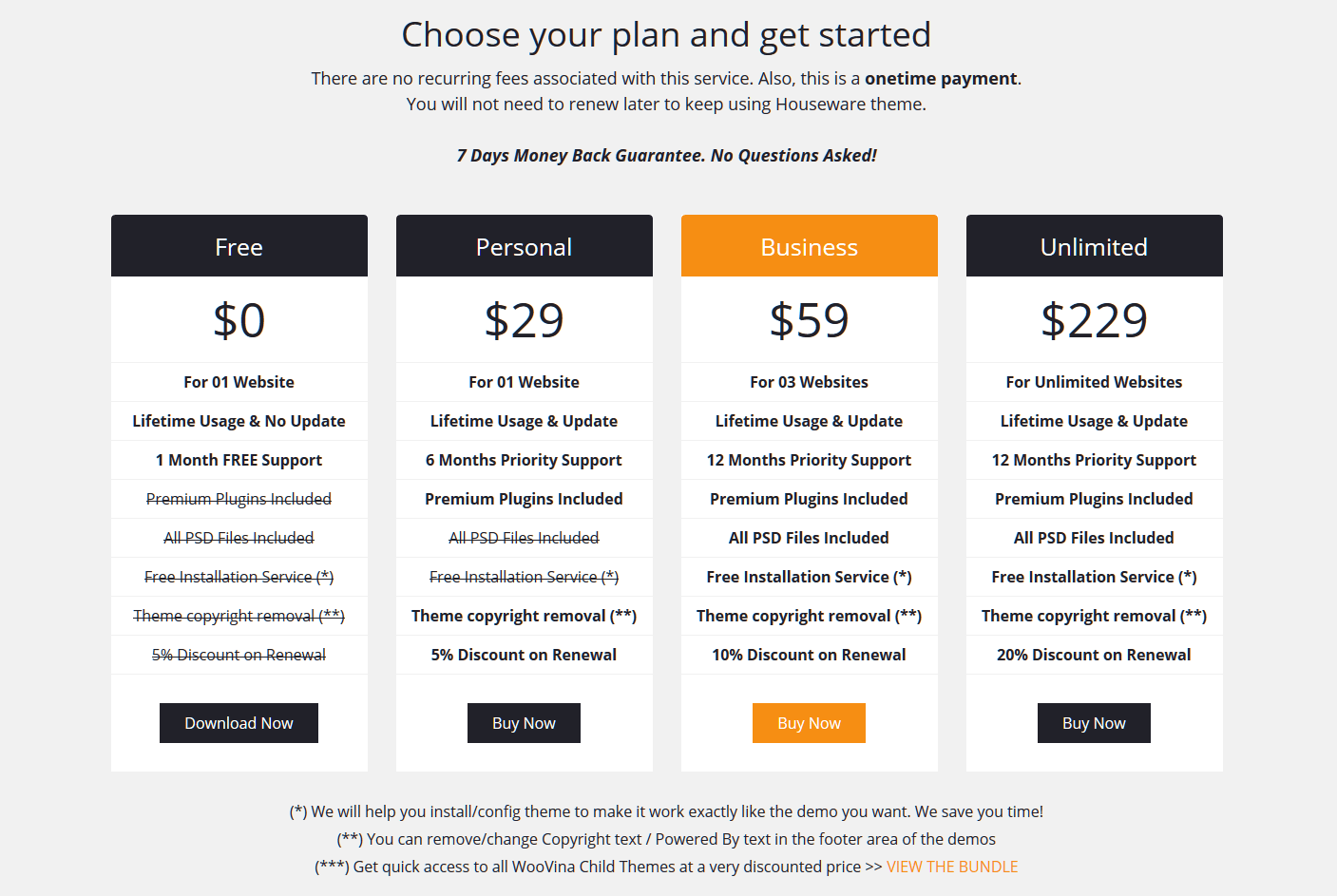Image resolution: width=1337 pixels, height=896 pixels.
Task: Buy the Unlimited plan
Action: point(1094,723)
